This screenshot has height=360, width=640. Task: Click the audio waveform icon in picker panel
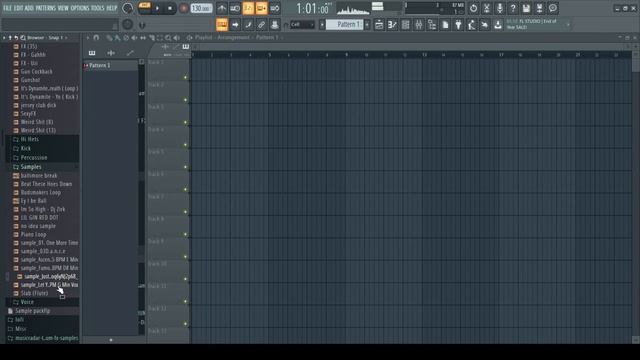[x=111, y=53]
